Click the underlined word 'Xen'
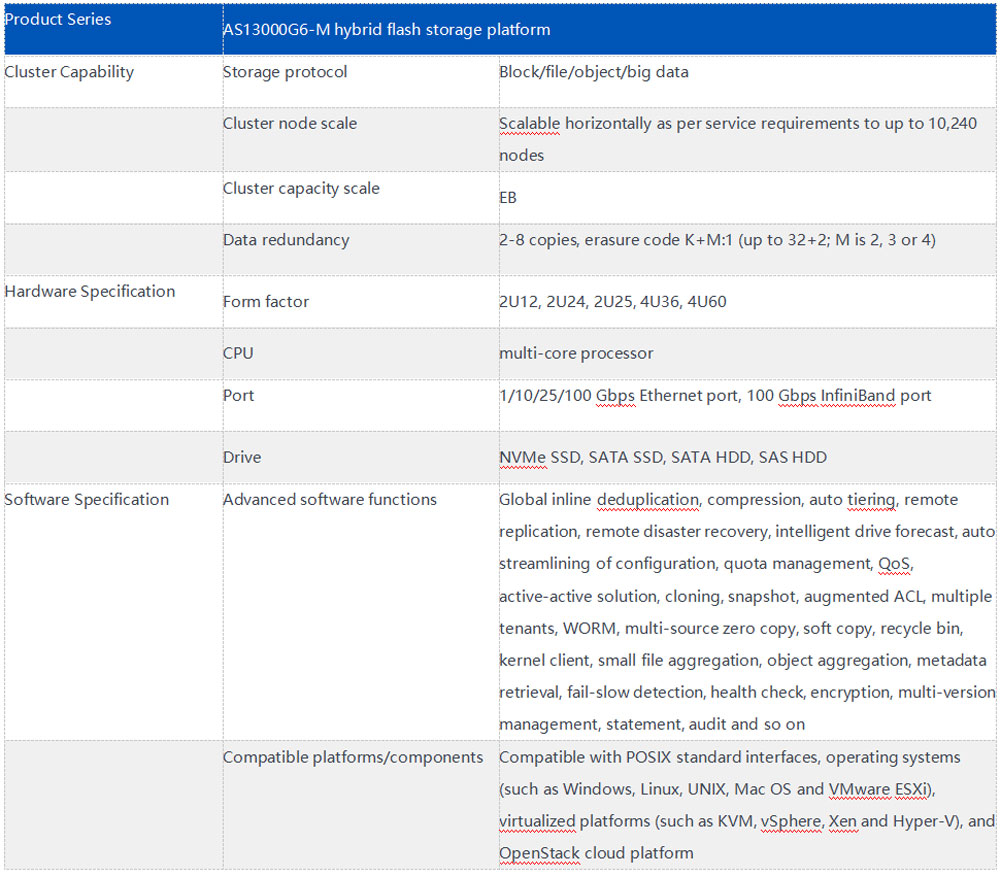 (842, 821)
